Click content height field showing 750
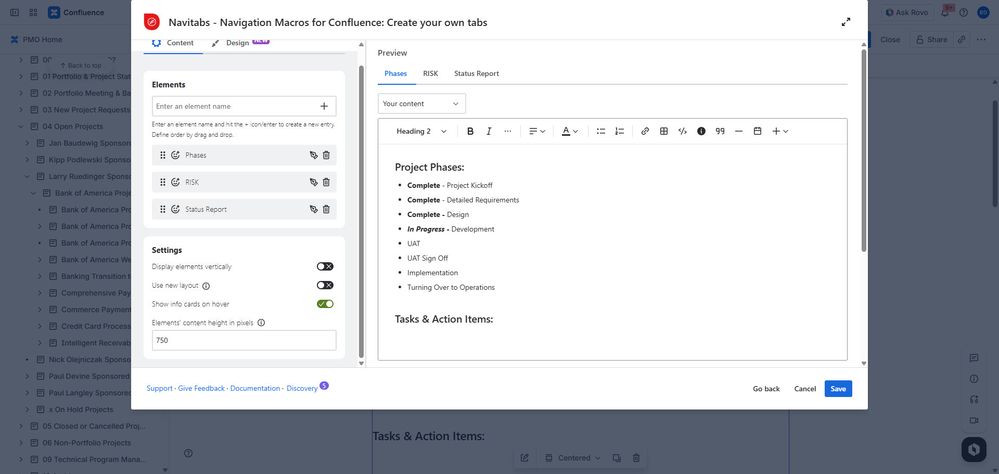 tap(244, 340)
